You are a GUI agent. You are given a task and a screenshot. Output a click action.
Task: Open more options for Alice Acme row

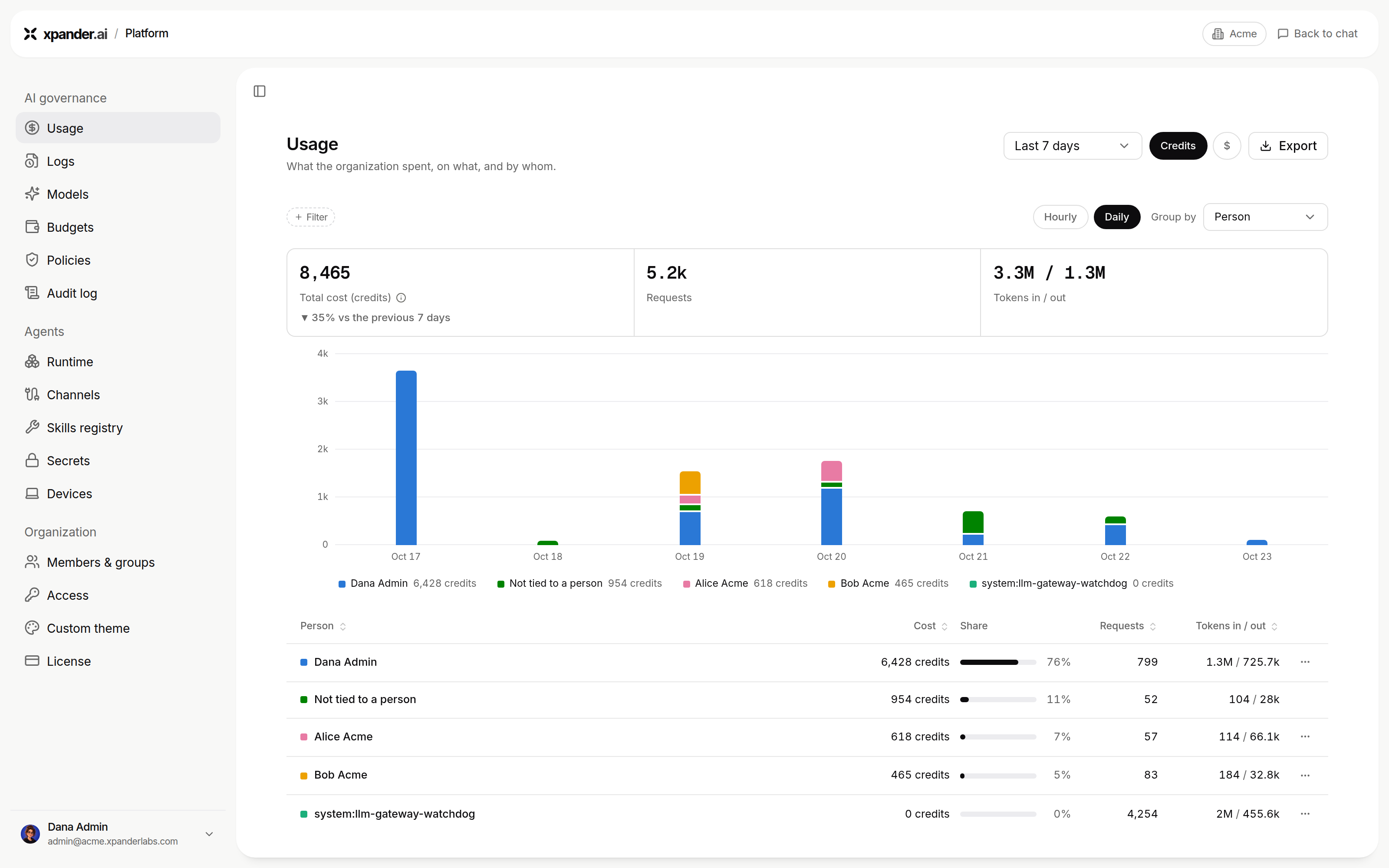click(x=1305, y=736)
